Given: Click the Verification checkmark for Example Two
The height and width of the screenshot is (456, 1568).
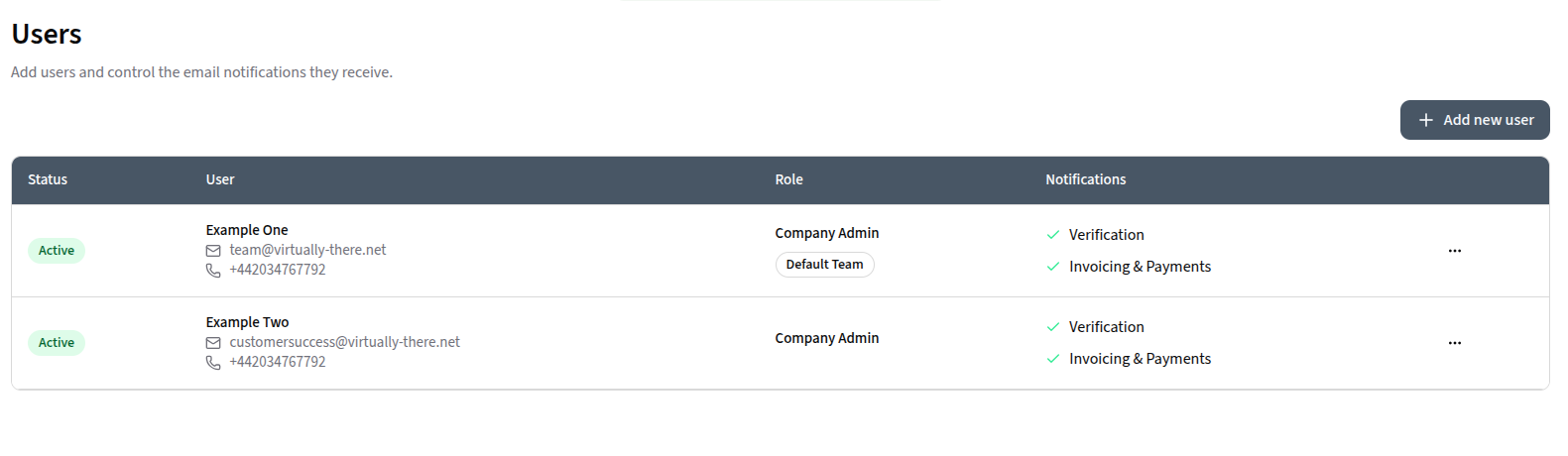Looking at the screenshot, I should (x=1053, y=327).
